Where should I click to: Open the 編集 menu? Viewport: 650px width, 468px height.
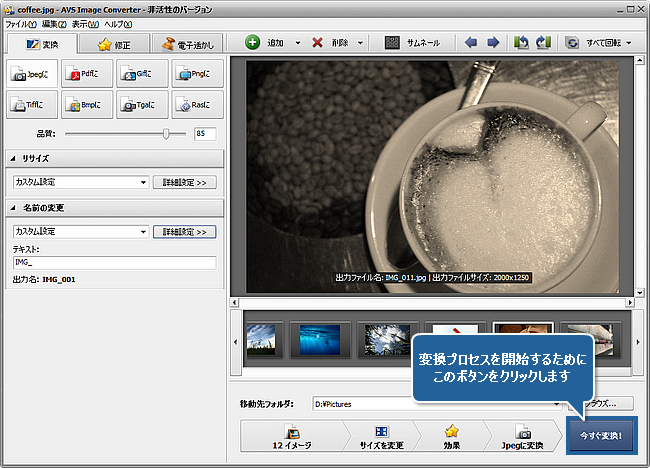click(54, 24)
